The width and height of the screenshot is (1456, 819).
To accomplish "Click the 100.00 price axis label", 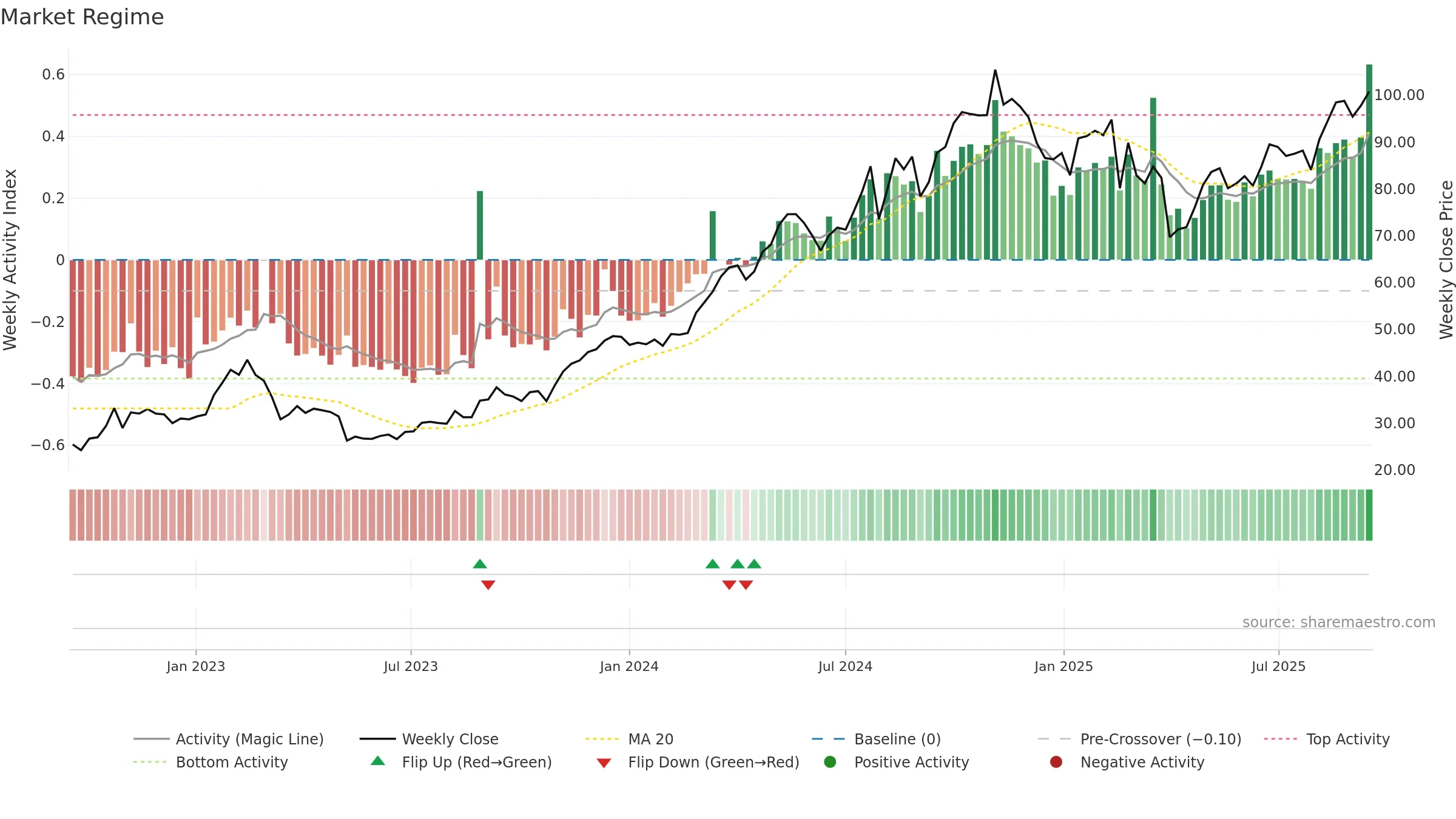I will [x=1399, y=95].
